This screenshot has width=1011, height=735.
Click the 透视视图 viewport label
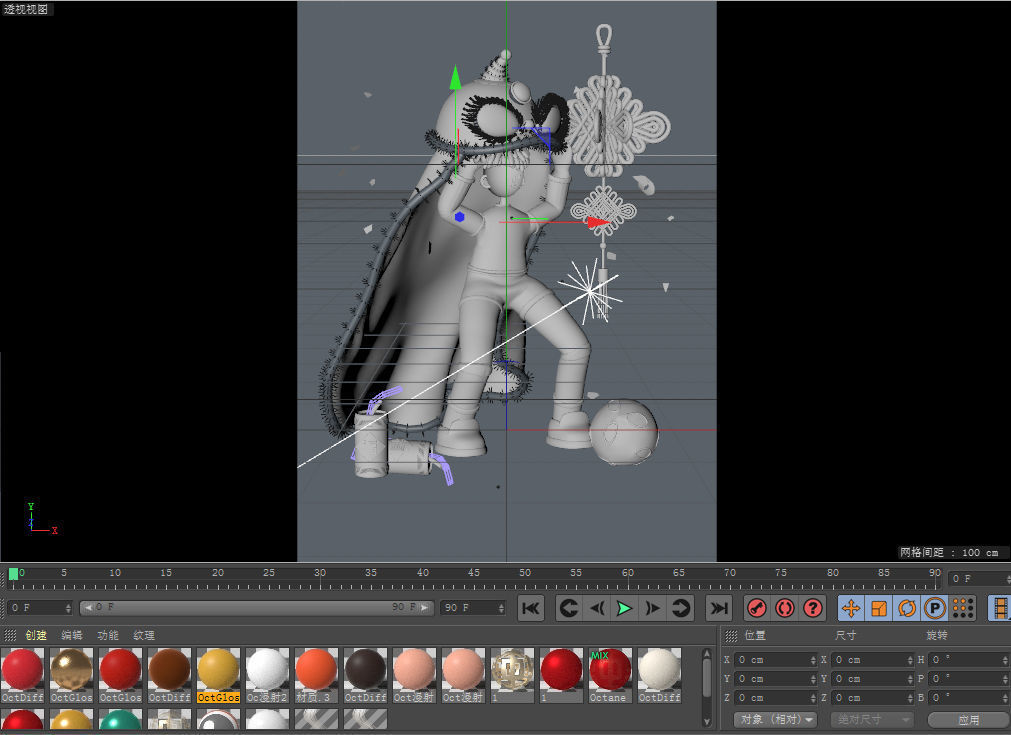pos(26,9)
